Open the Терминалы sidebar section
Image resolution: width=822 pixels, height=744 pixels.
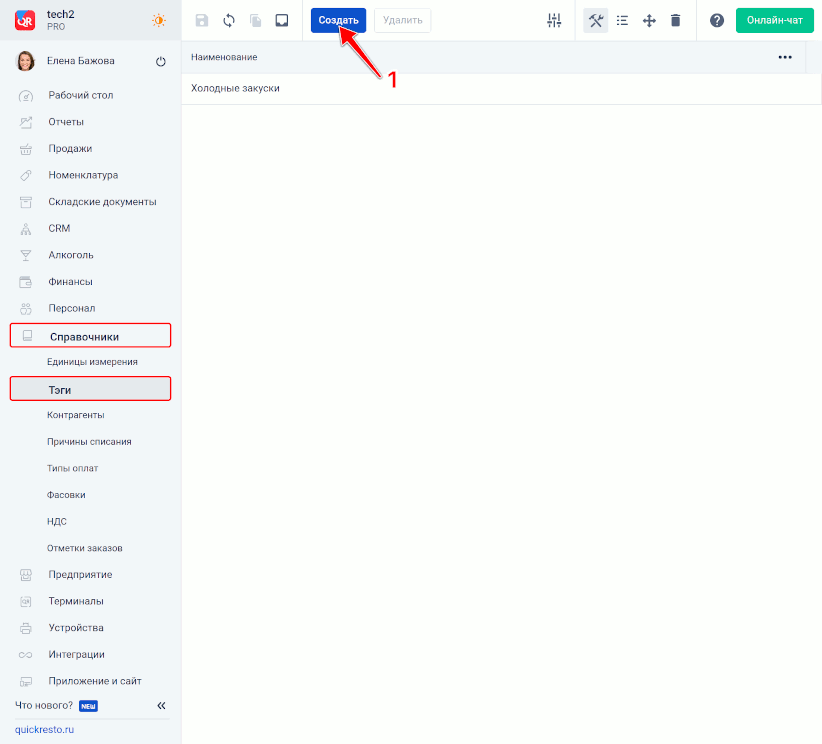coord(76,601)
